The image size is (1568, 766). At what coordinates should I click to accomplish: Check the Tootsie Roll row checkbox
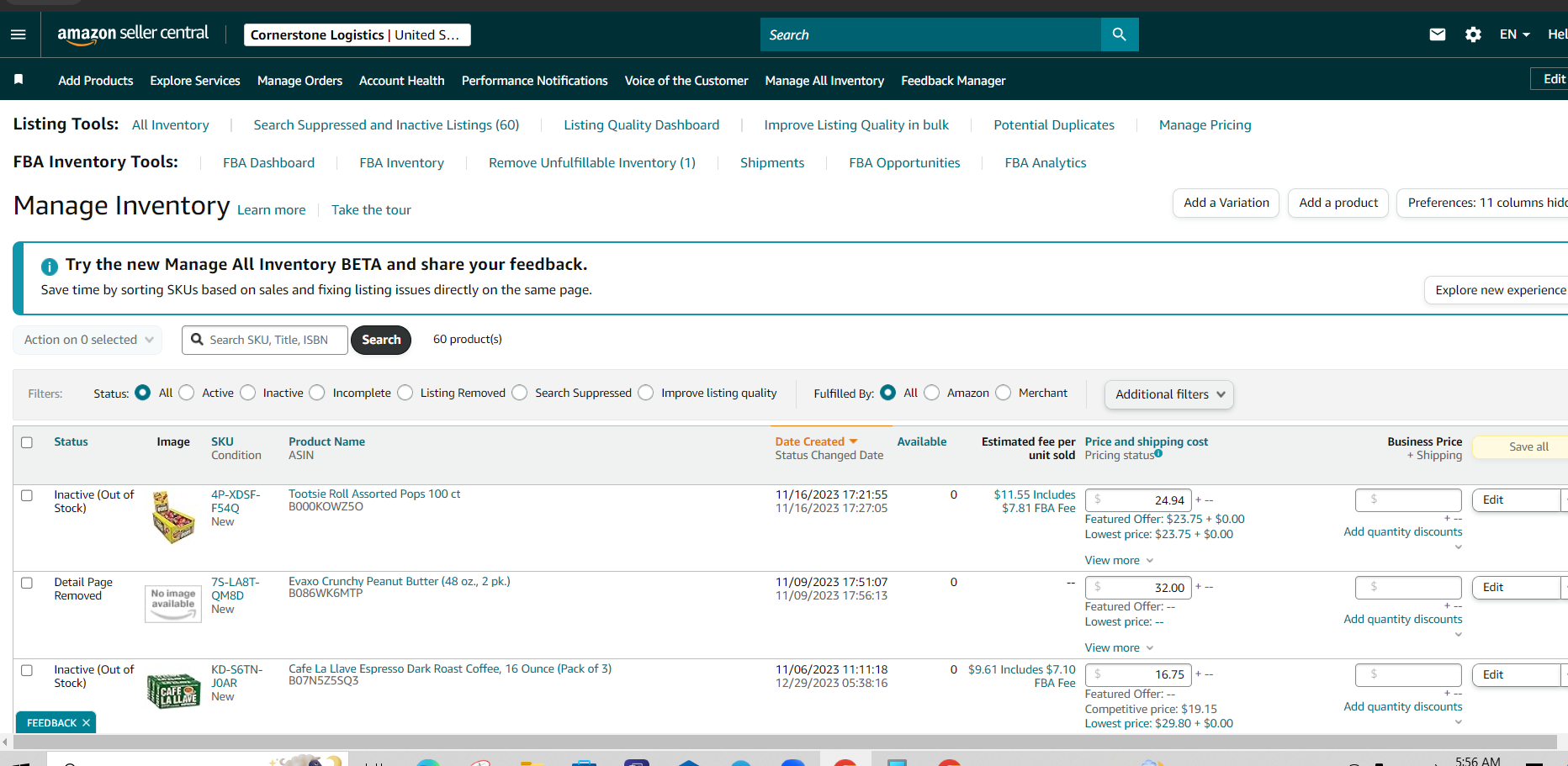point(27,496)
